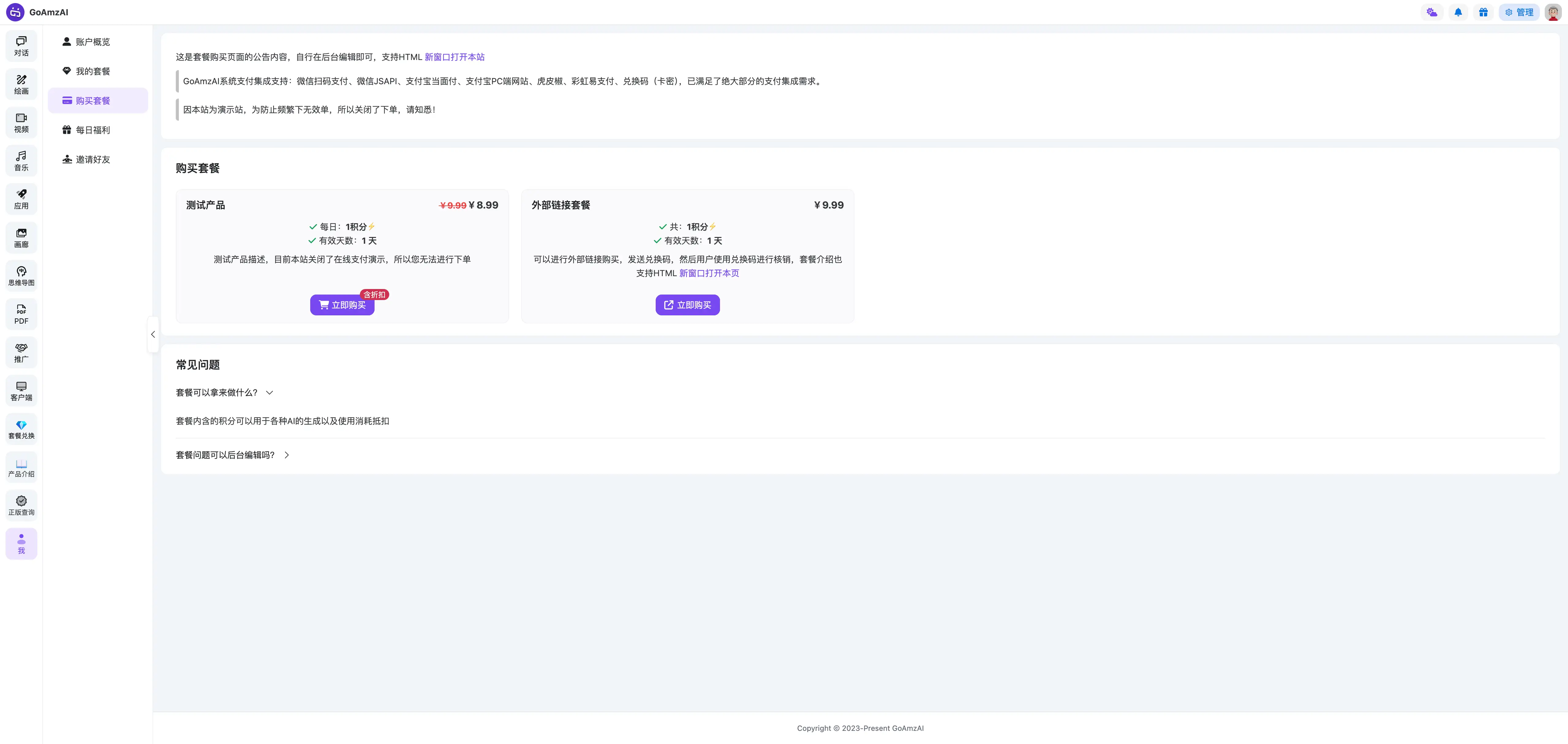Click 新窗口打开本页 link in package card
This screenshot has height=744, width=1568.
(709, 273)
